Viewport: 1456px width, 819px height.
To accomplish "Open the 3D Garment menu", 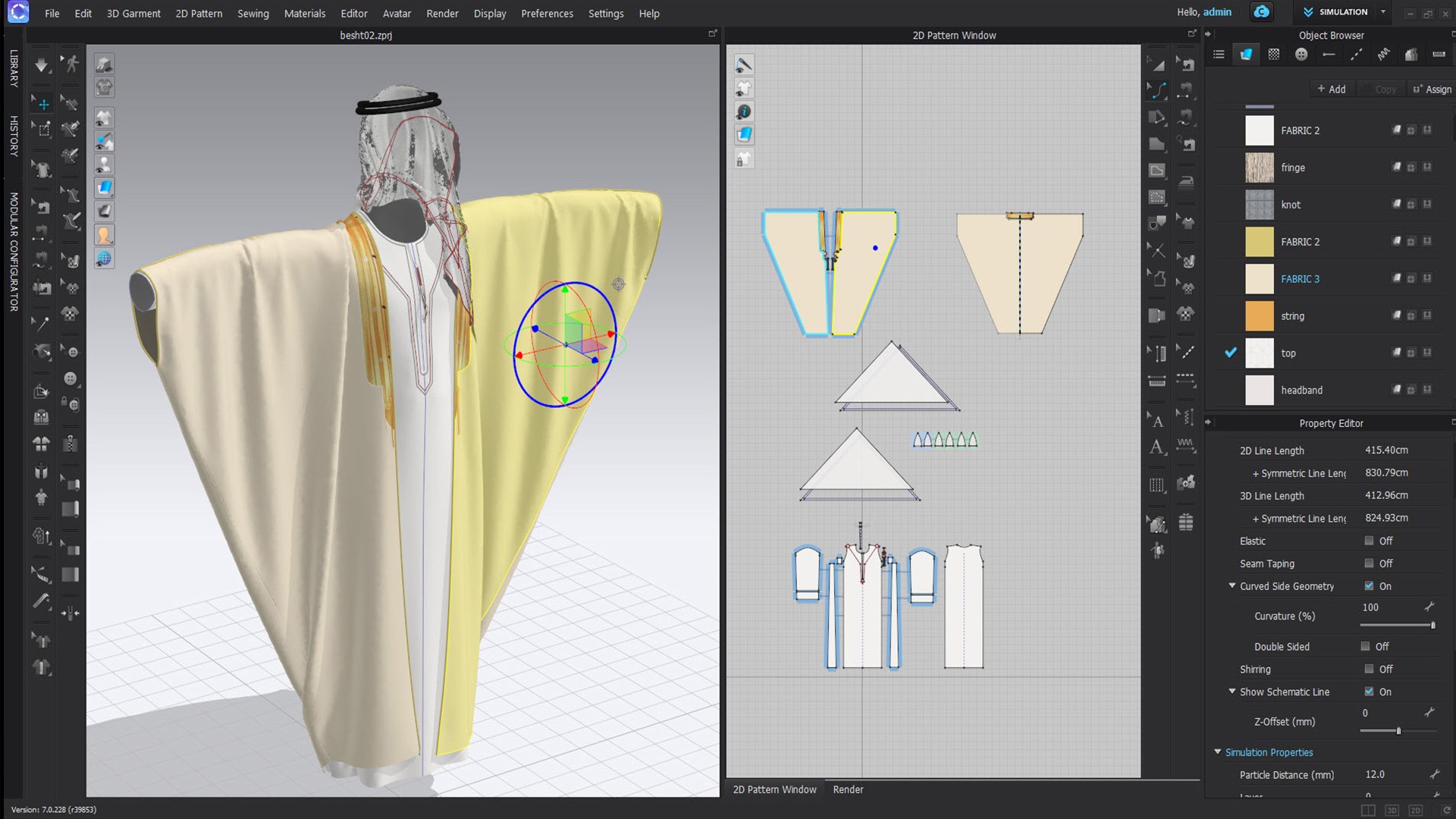I will tap(133, 14).
